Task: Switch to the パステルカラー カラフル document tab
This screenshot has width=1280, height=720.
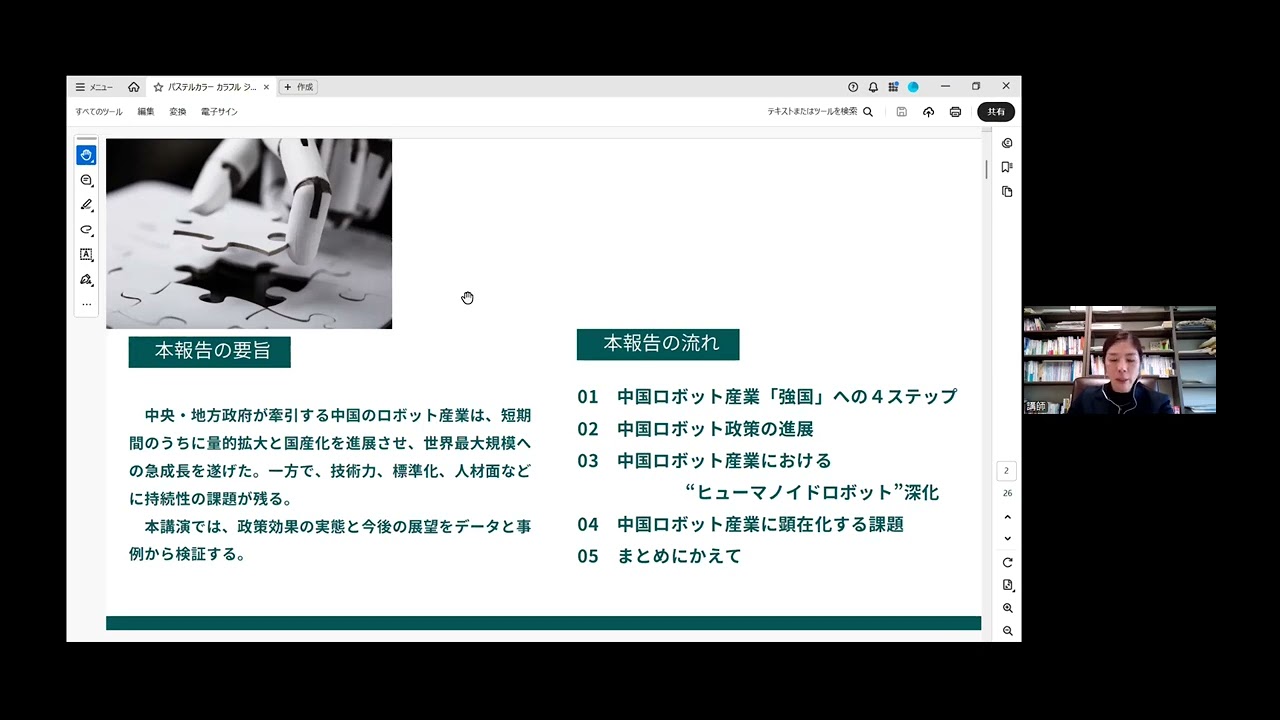Action: pos(210,87)
